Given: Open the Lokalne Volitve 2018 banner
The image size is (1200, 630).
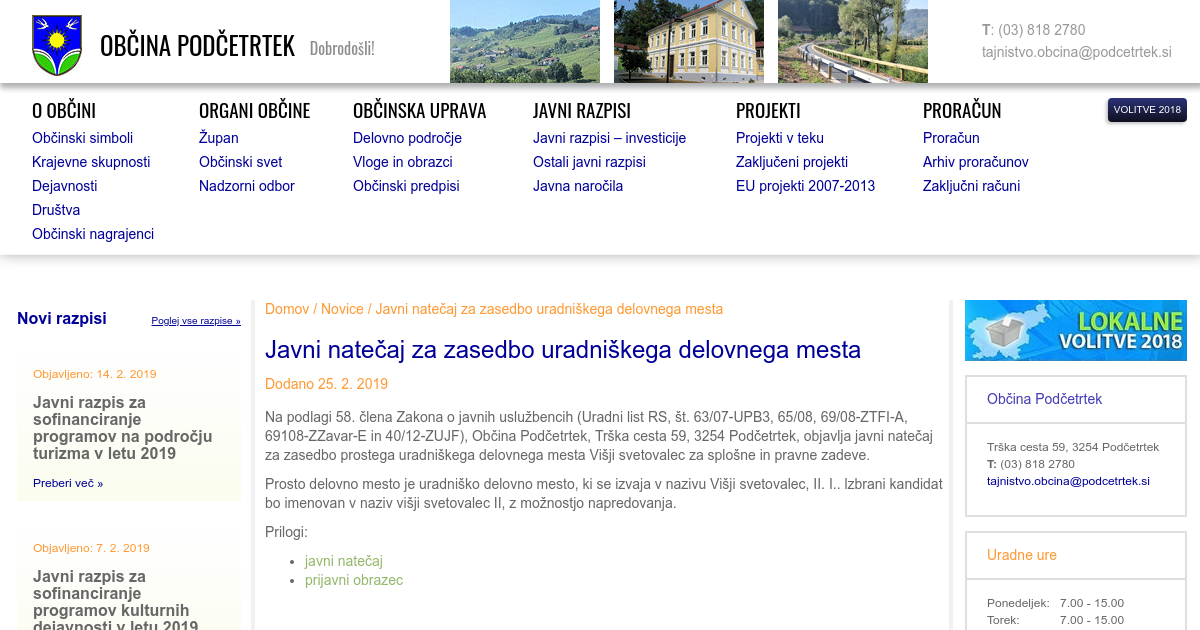Looking at the screenshot, I should tap(1075, 331).
